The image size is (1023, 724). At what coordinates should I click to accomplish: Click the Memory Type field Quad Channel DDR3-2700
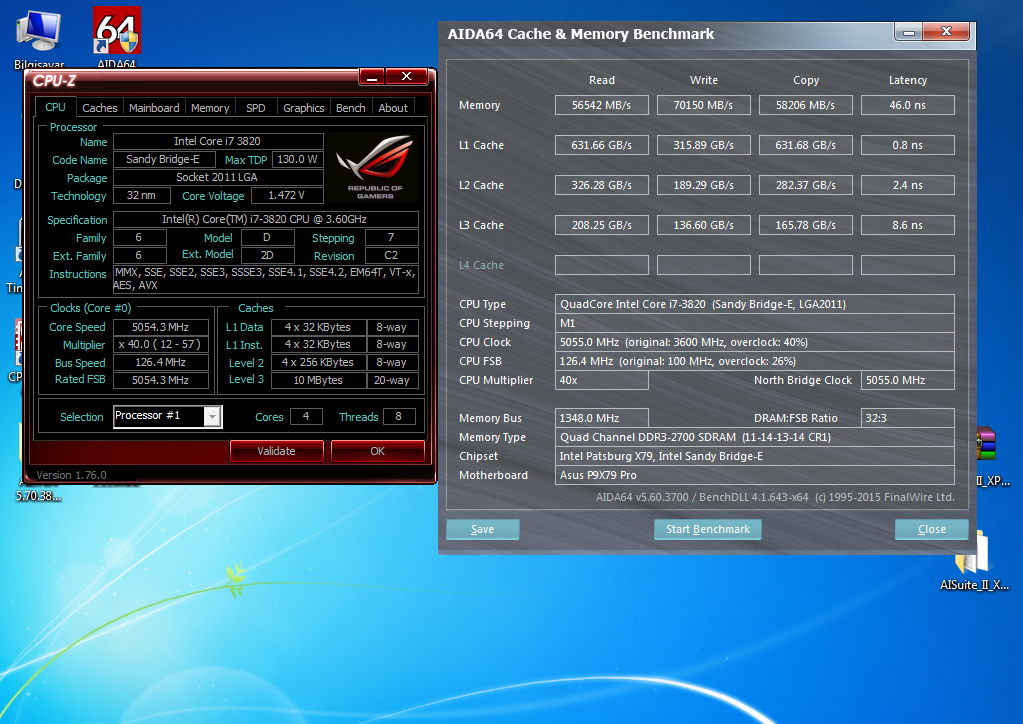point(755,437)
